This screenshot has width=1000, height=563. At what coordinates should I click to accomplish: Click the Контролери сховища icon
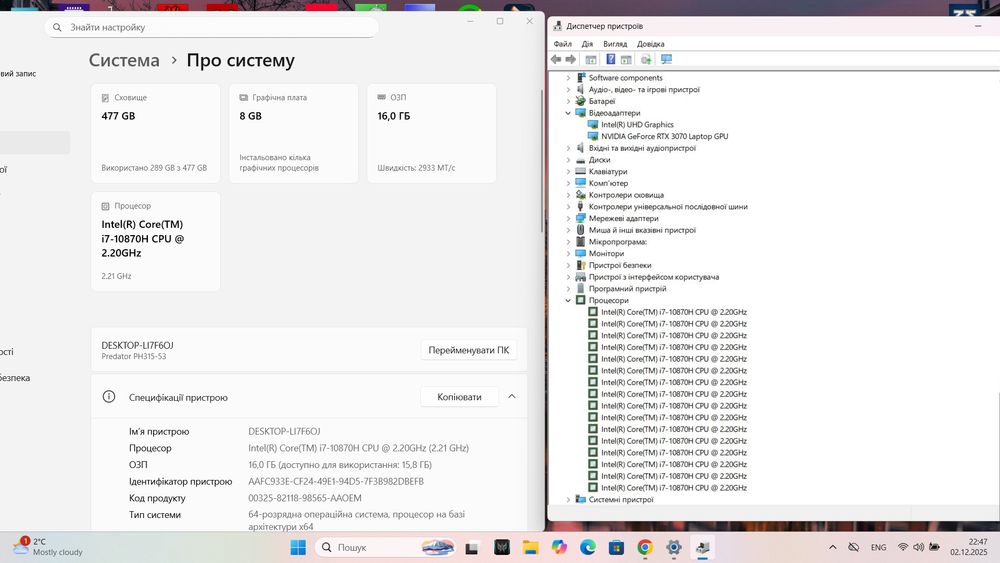pyautogui.click(x=580, y=194)
